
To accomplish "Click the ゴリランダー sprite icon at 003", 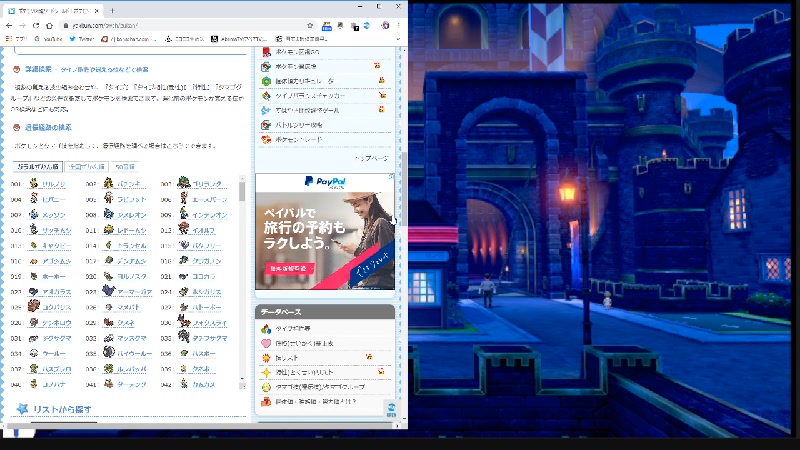I will [x=184, y=183].
